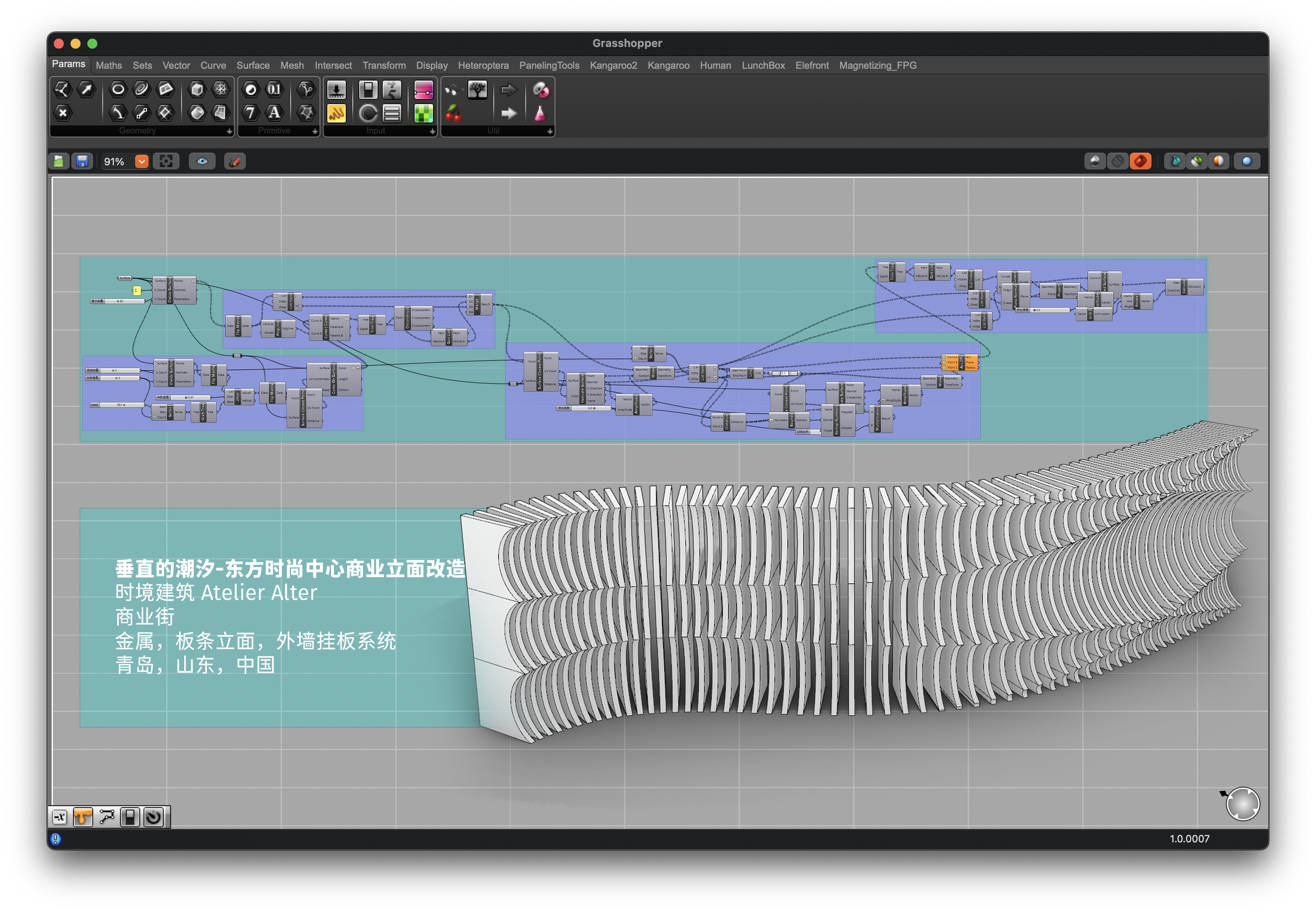Open the sketch pencil tool
Screen dimensions: 1316x912
[x=235, y=162]
